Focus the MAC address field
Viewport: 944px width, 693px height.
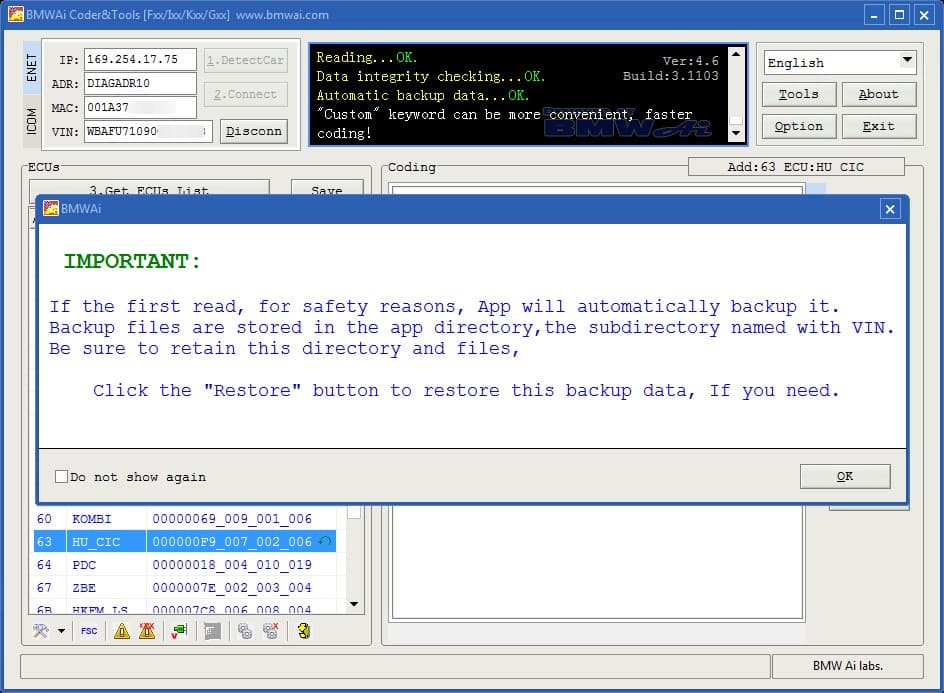(140, 107)
